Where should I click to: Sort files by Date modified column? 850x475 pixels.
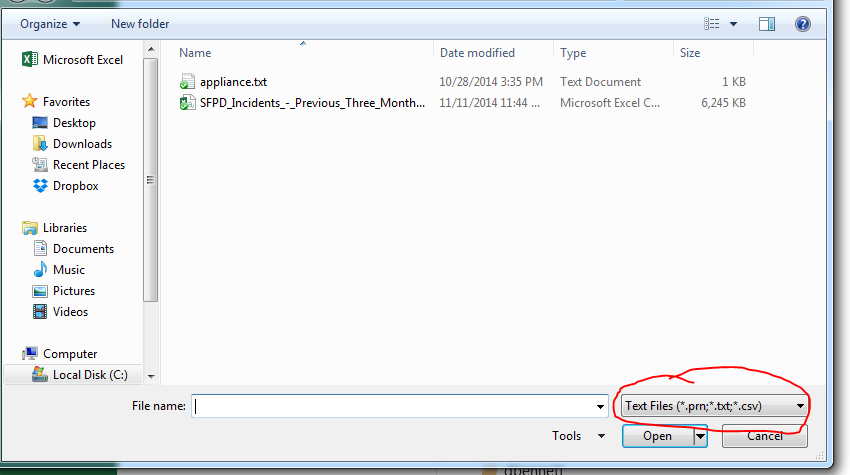(x=477, y=53)
